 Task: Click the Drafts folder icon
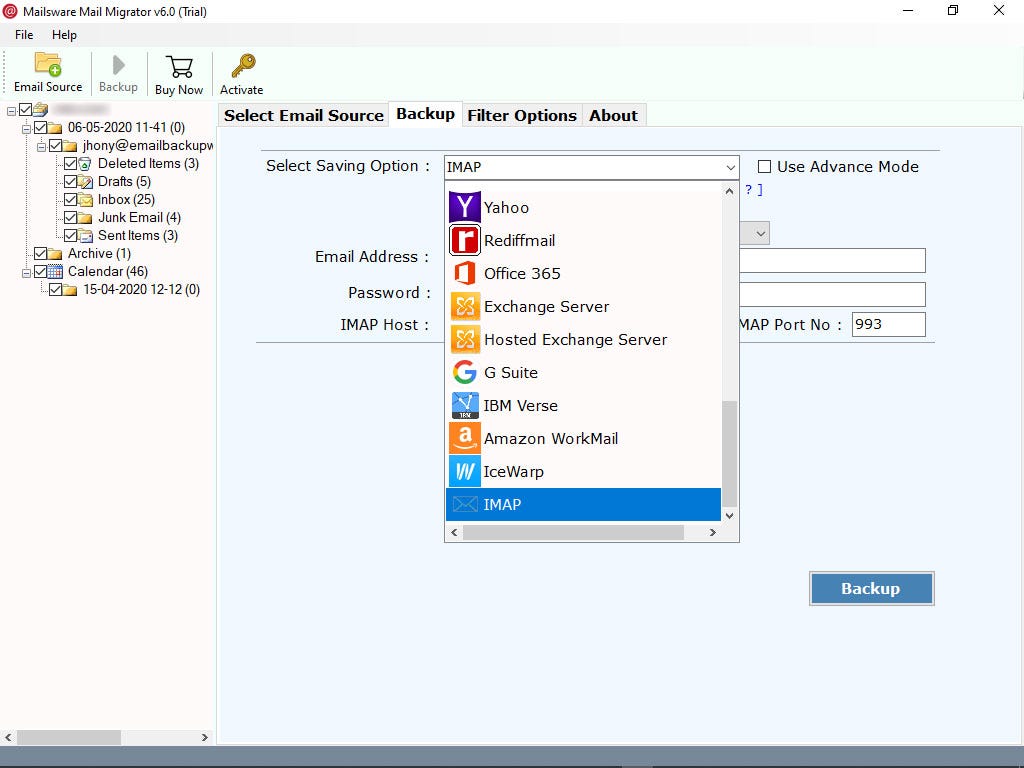(x=86, y=182)
